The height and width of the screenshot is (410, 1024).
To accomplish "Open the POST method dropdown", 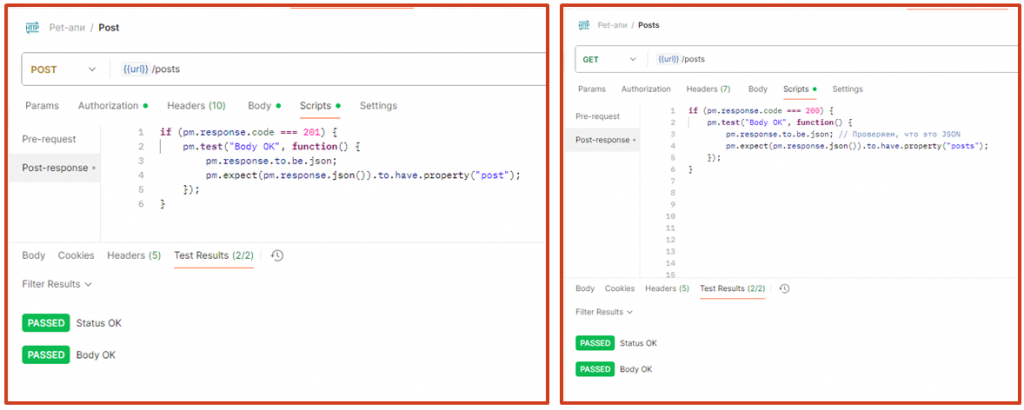I will (x=63, y=69).
